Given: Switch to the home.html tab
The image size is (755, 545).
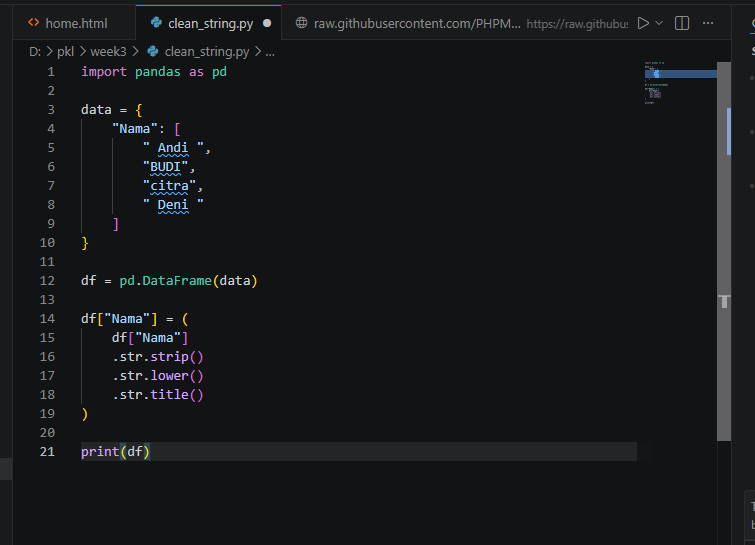Looking at the screenshot, I should [74, 23].
